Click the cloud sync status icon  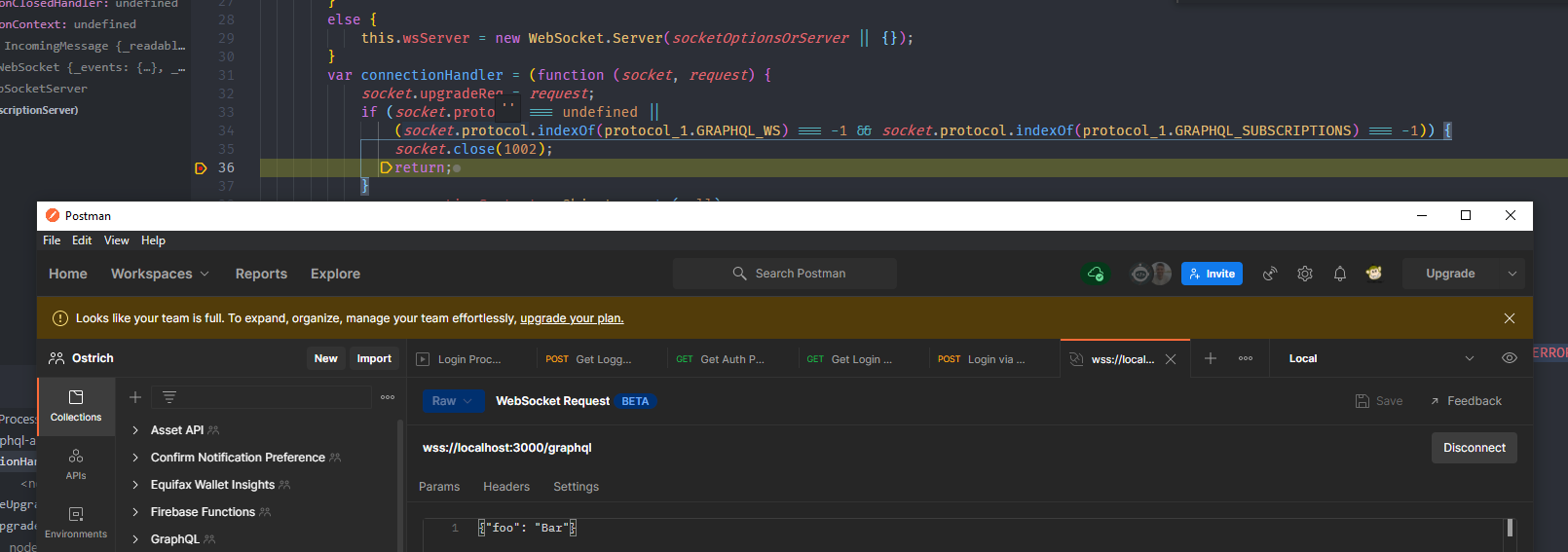[x=1096, y=274]
